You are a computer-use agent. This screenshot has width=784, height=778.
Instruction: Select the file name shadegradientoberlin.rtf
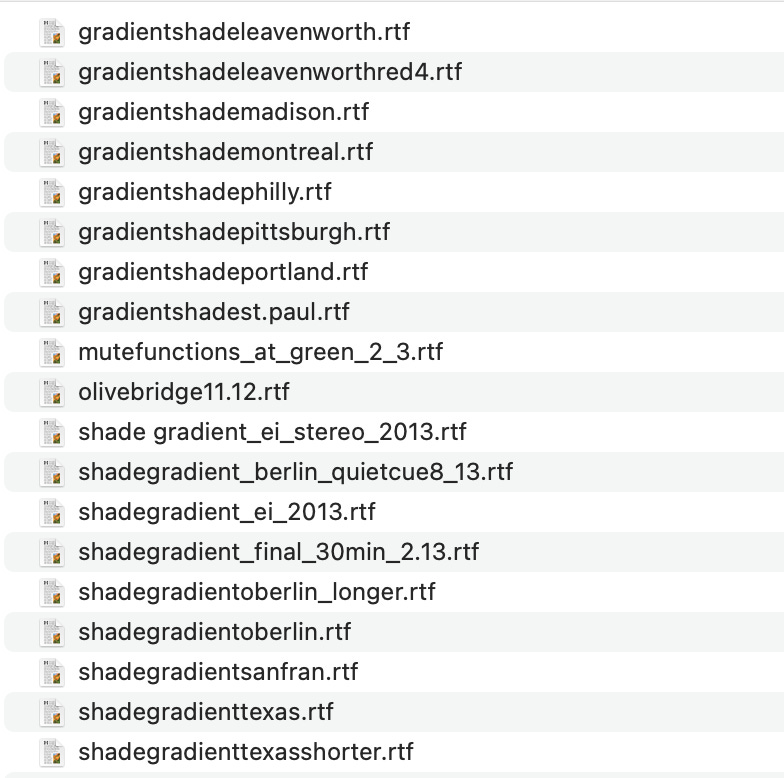pos(214,632)
